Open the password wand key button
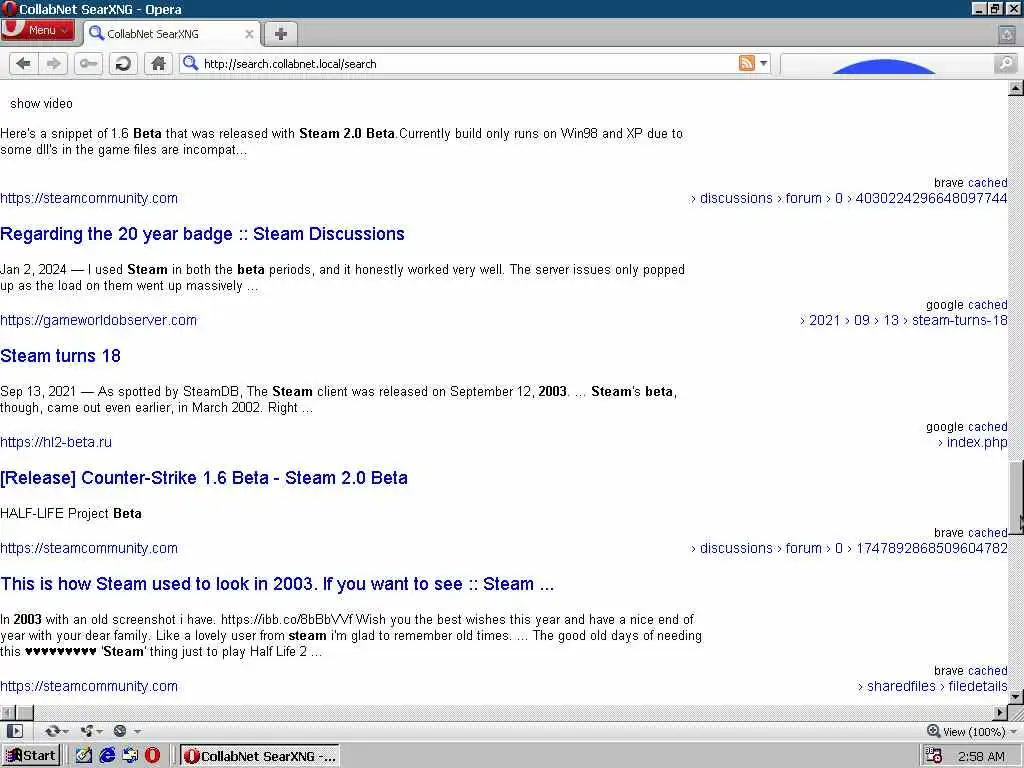 88,63
